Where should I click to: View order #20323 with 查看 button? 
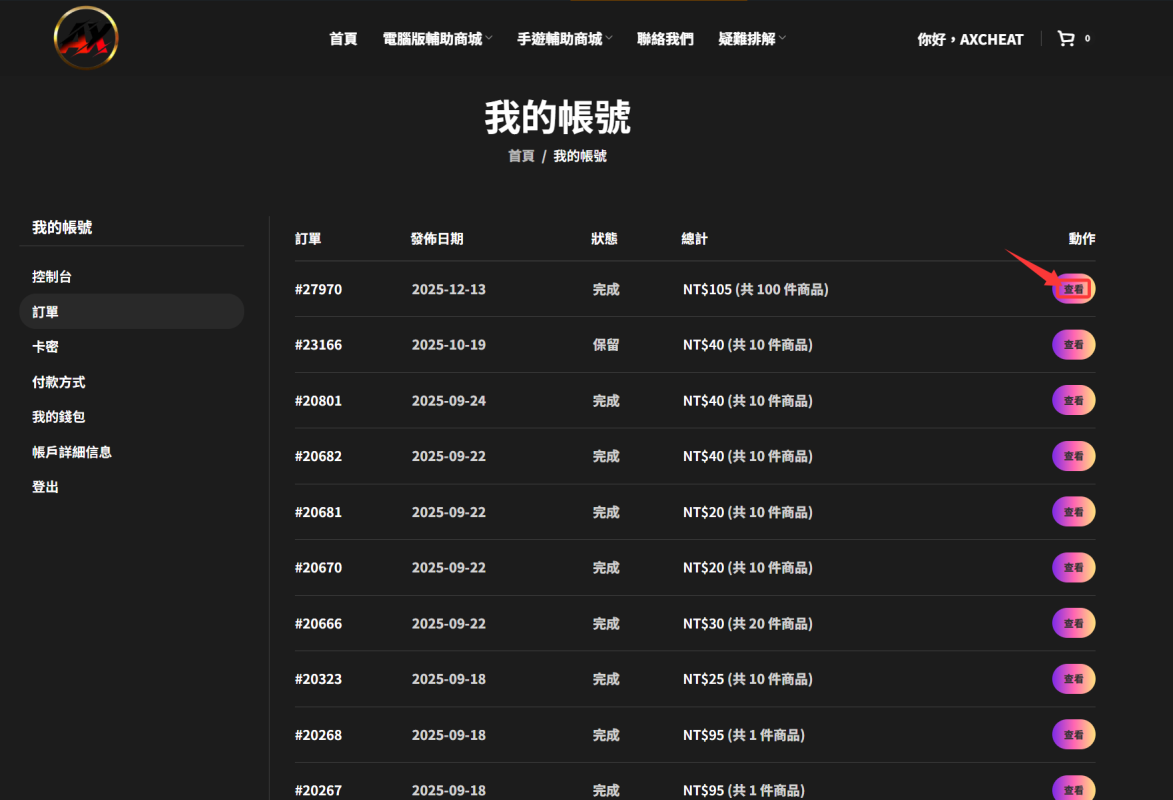click(1074, 679)
